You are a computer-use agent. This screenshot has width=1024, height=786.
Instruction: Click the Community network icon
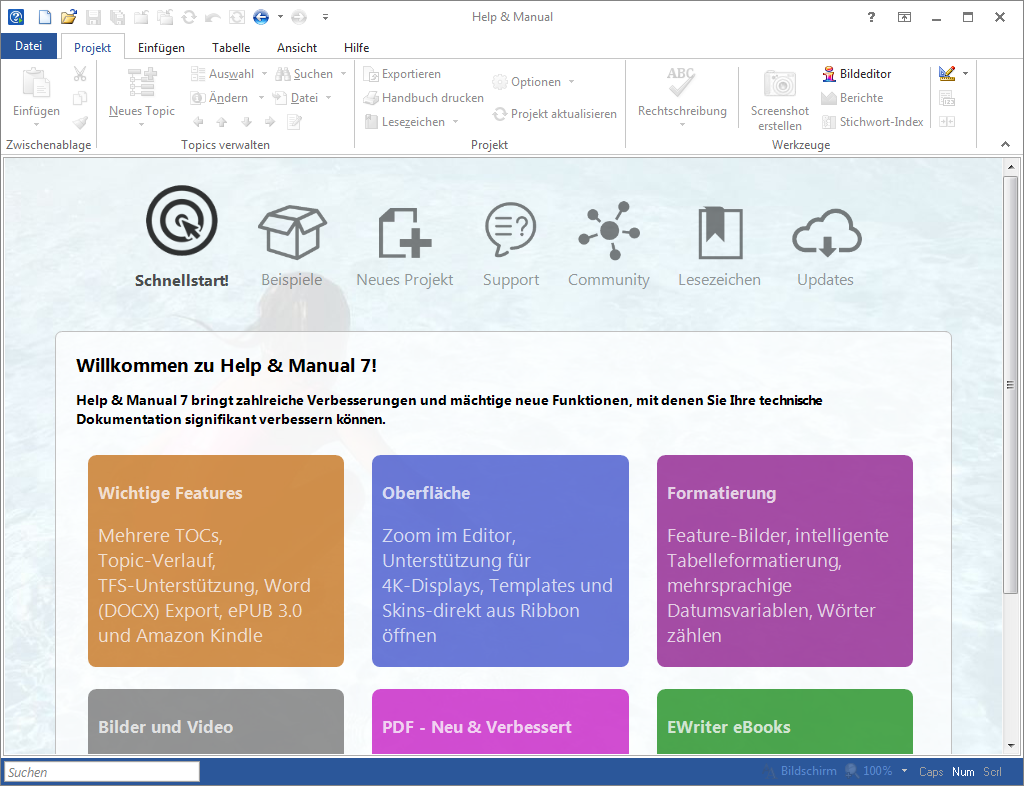[608, 231]
